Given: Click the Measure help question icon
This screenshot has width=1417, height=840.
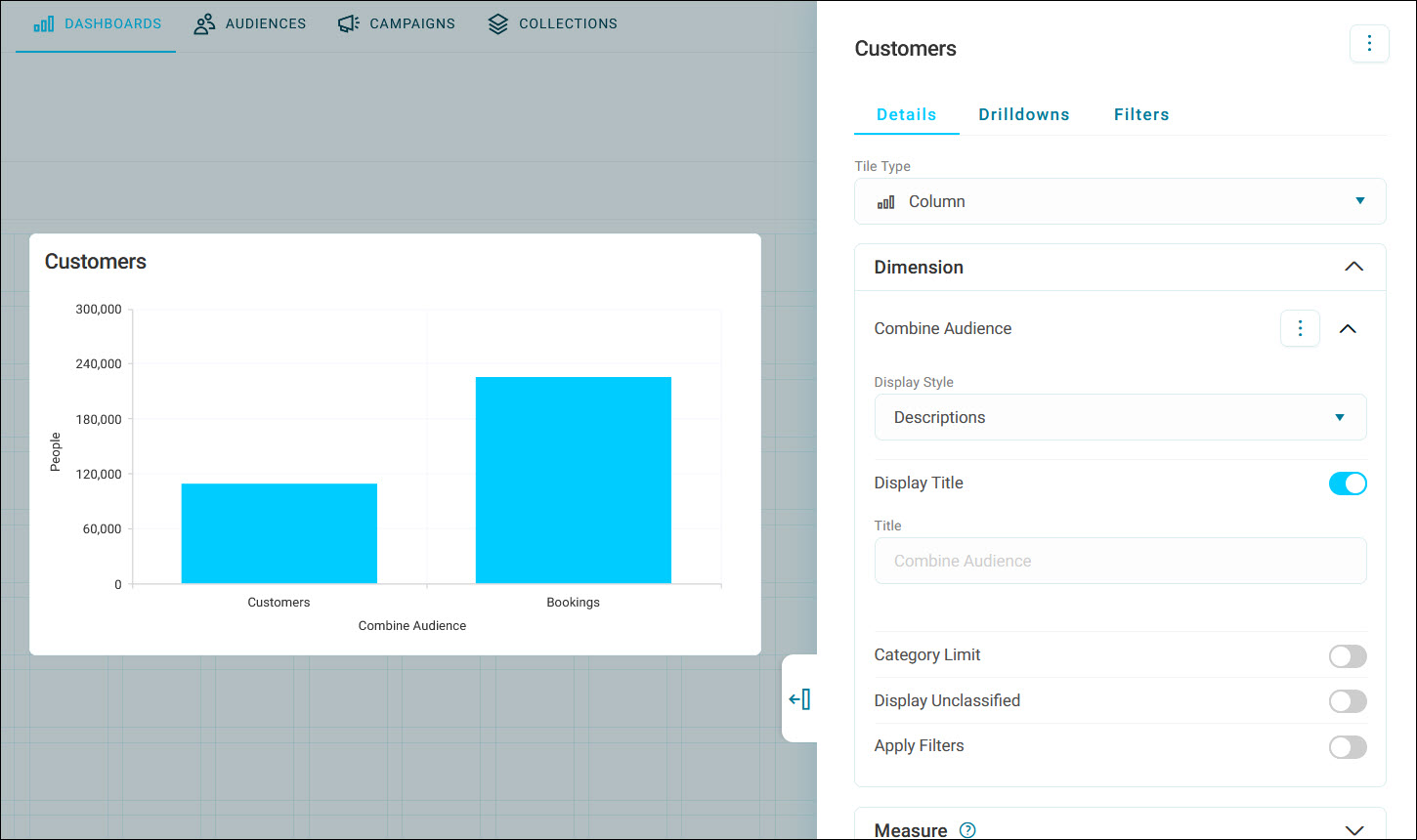Looking at the screenshot, I should pyautogui.click(x=967, y=830).
